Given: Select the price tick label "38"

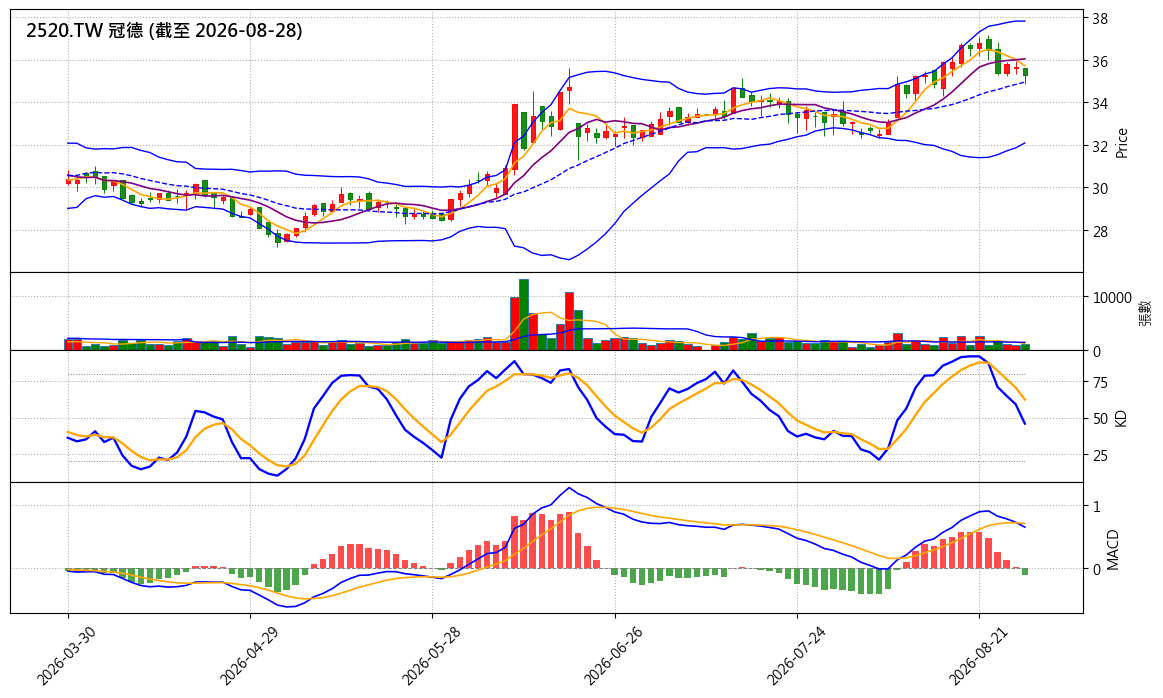Looking at the screenshot, I should 1100,19.
